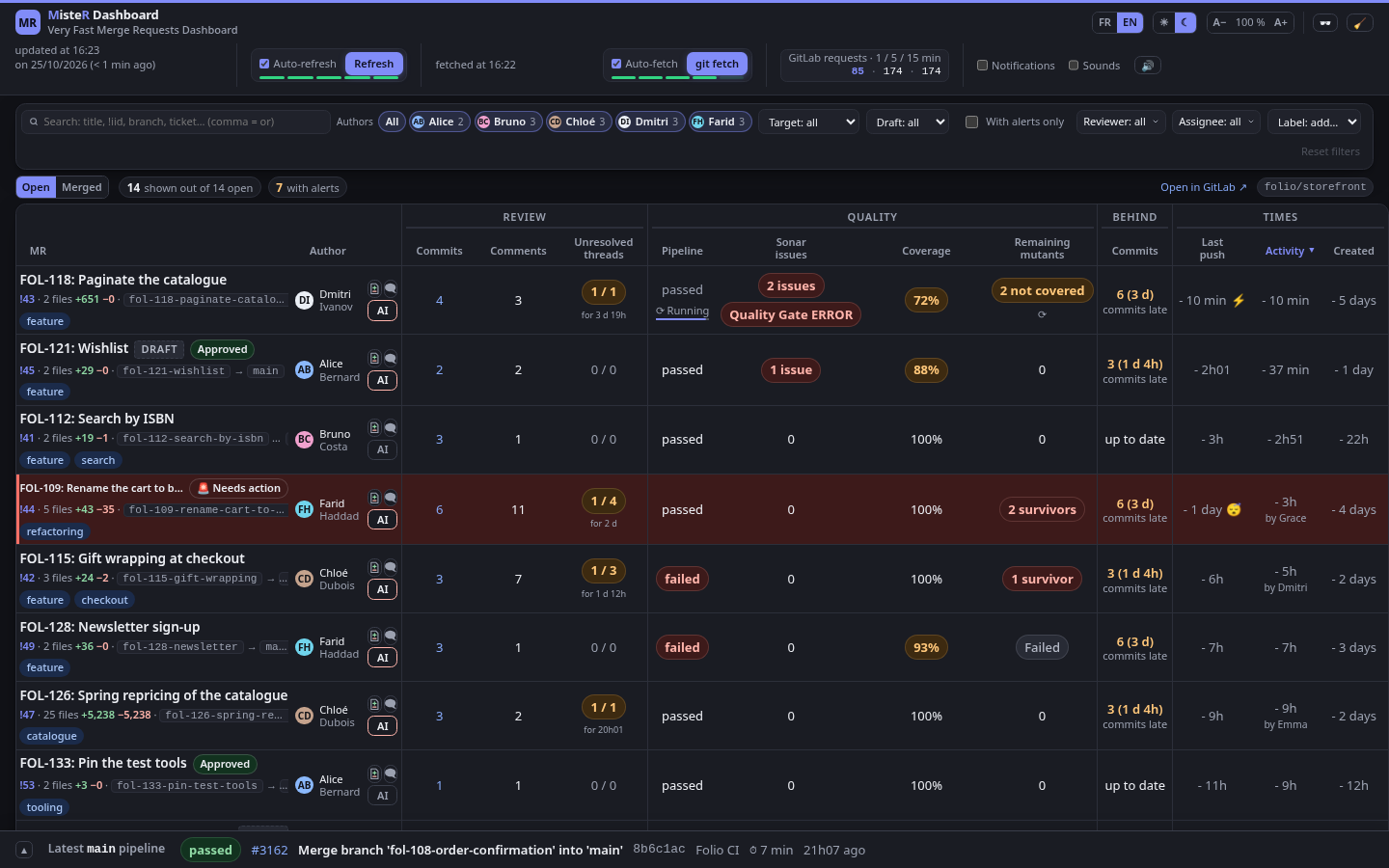
Task: Increase font size with A+
Action: pos(1280,22)
